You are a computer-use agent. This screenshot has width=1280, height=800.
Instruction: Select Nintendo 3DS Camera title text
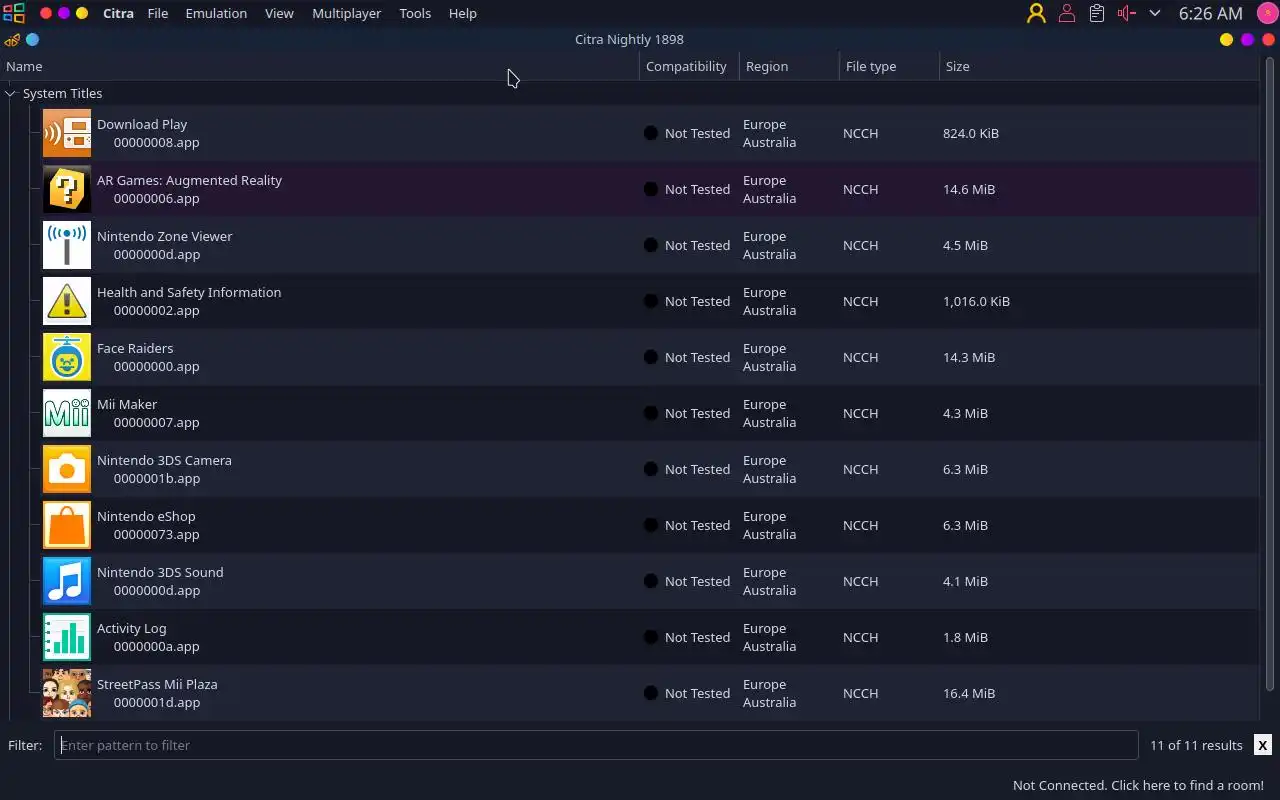click(164, 460)
